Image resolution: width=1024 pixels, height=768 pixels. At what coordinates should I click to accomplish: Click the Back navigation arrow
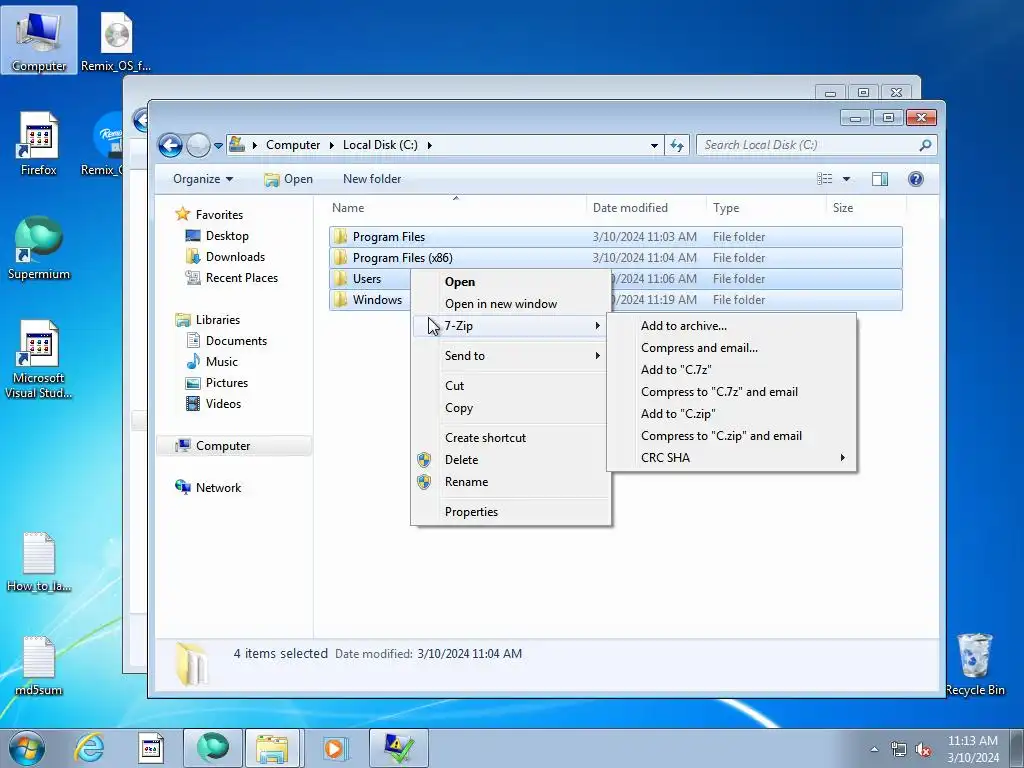click(170, 145)
